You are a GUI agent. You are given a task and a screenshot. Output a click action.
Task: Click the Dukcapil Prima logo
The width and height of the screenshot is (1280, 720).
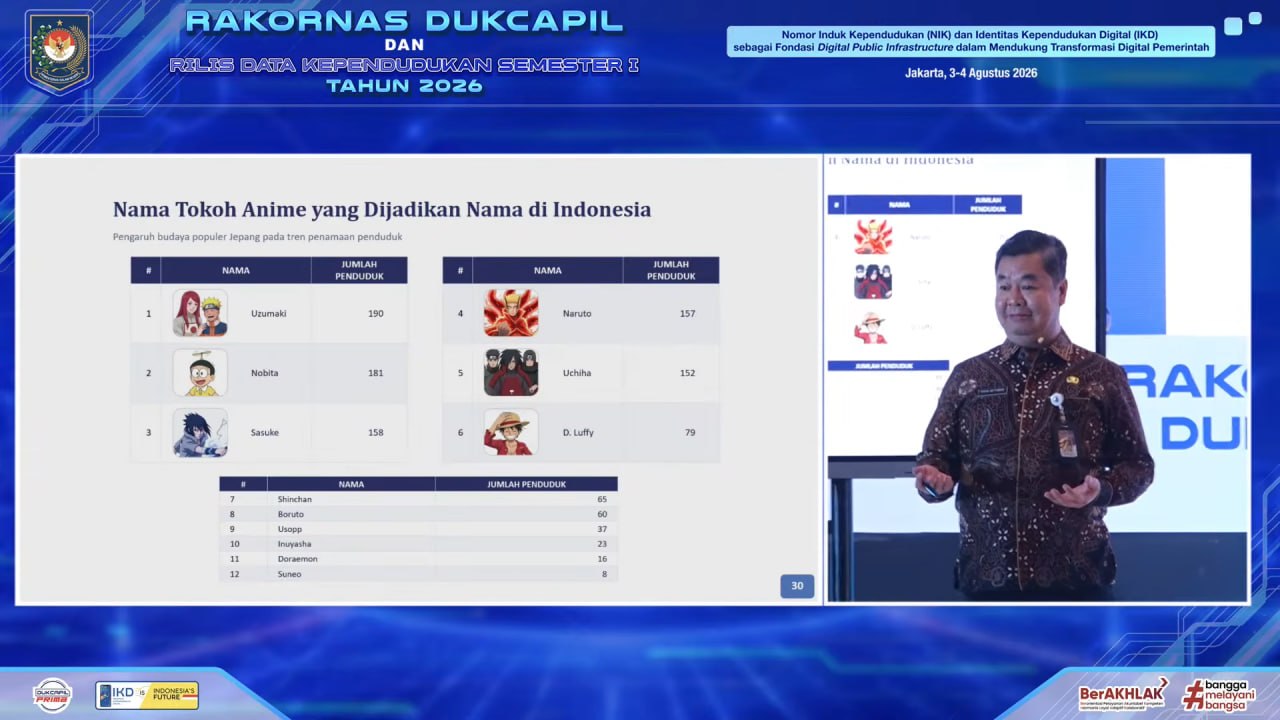click(52, 695)
